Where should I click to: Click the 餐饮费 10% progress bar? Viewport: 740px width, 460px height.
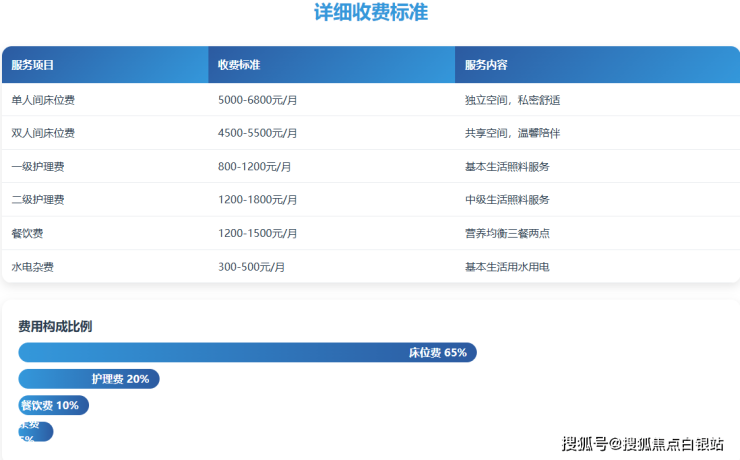54,405
